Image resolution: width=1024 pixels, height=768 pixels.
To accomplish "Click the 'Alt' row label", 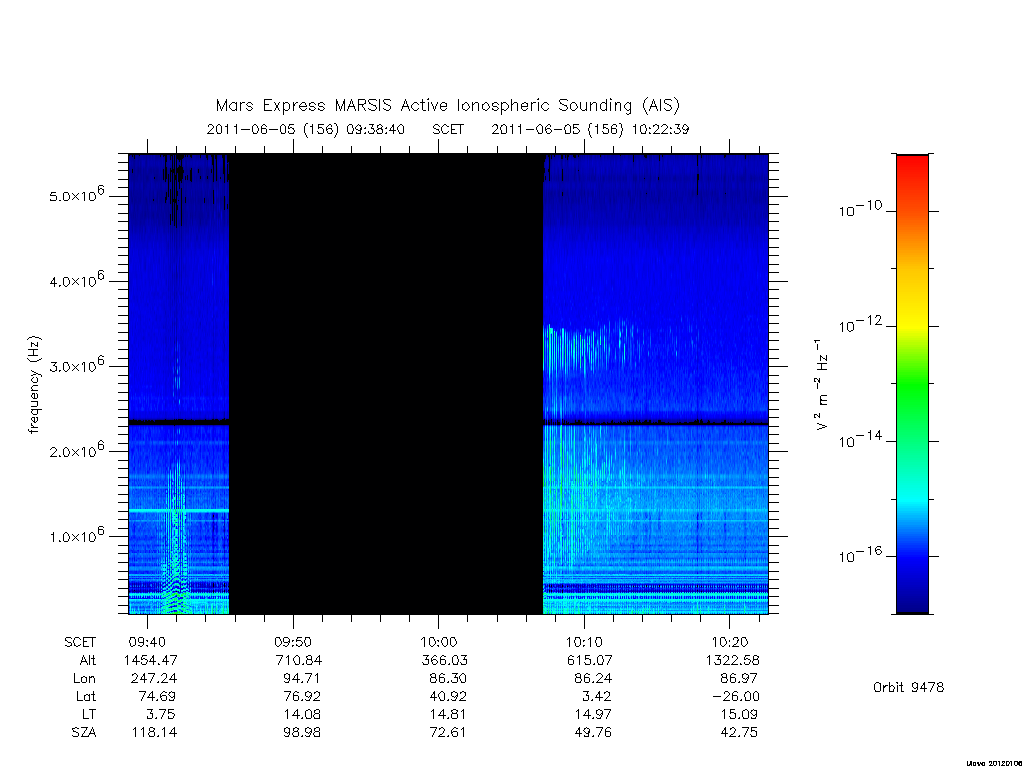I will pyautogui.click(x=88, y=660).
